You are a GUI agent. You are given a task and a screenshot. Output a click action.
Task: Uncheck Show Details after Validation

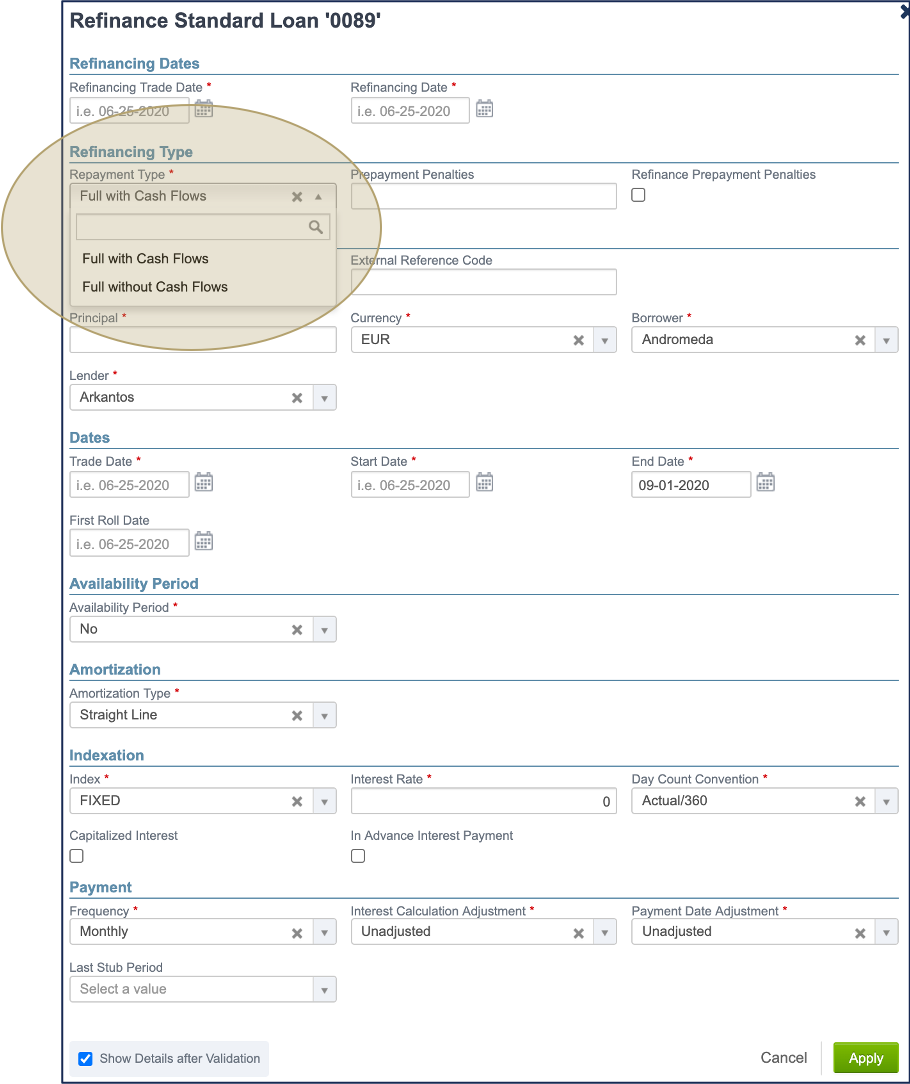[85, 1058]
